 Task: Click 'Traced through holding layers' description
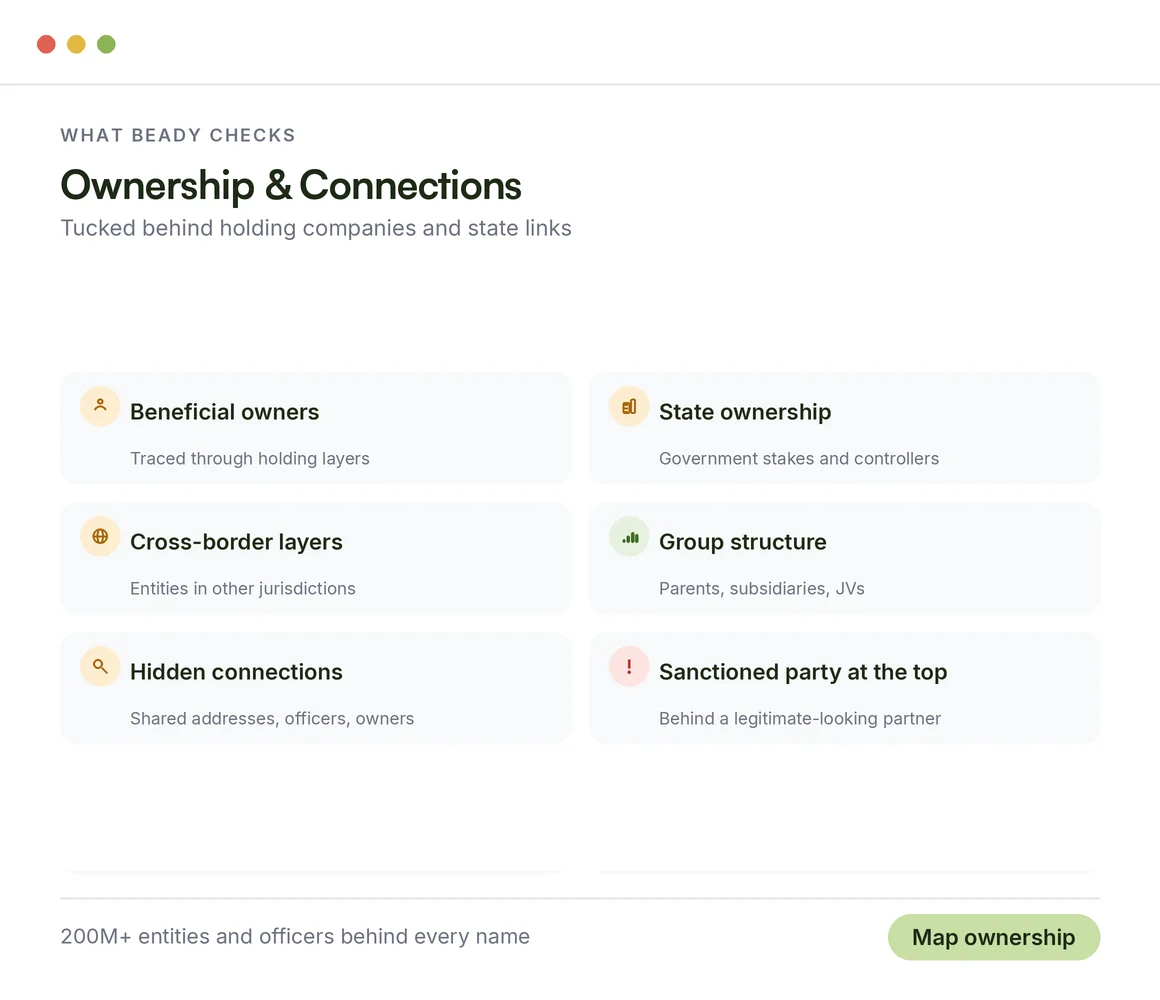(x=249, y=459)
